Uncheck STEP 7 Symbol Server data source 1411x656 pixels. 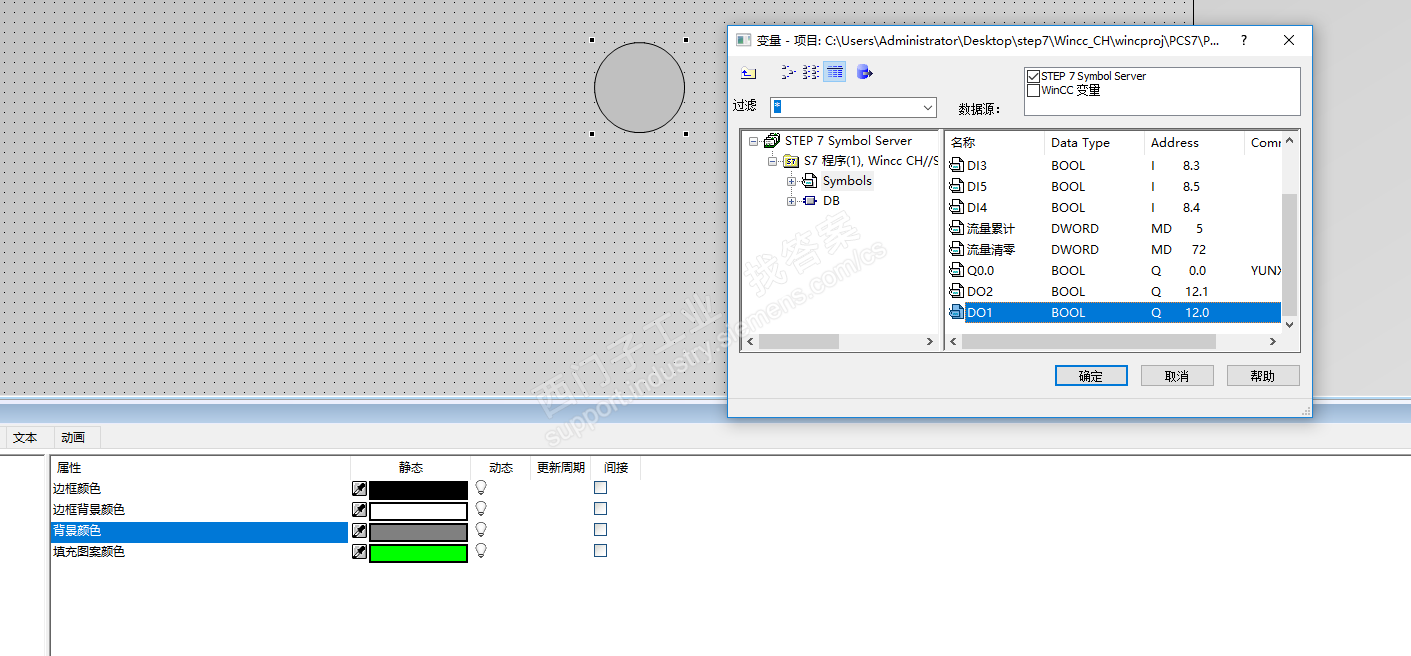tap(1034, 76)
